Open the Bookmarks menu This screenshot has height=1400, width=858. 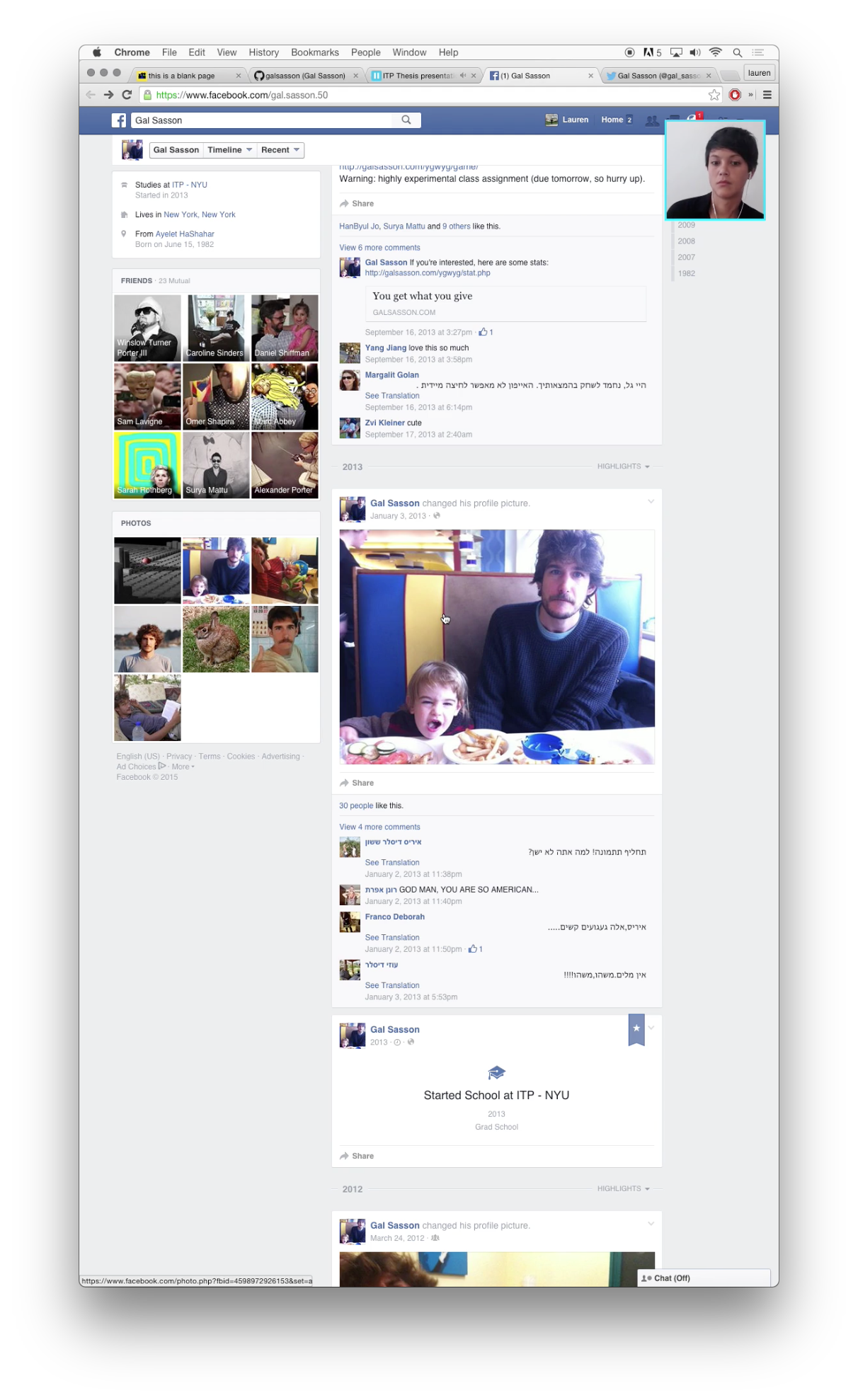(x=315, y=52)
